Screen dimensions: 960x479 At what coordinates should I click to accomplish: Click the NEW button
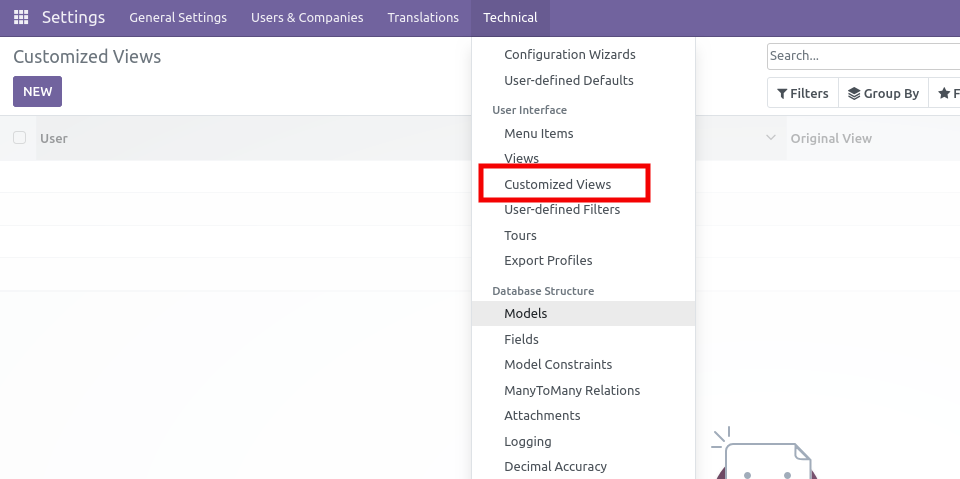(x=37, y=91)
